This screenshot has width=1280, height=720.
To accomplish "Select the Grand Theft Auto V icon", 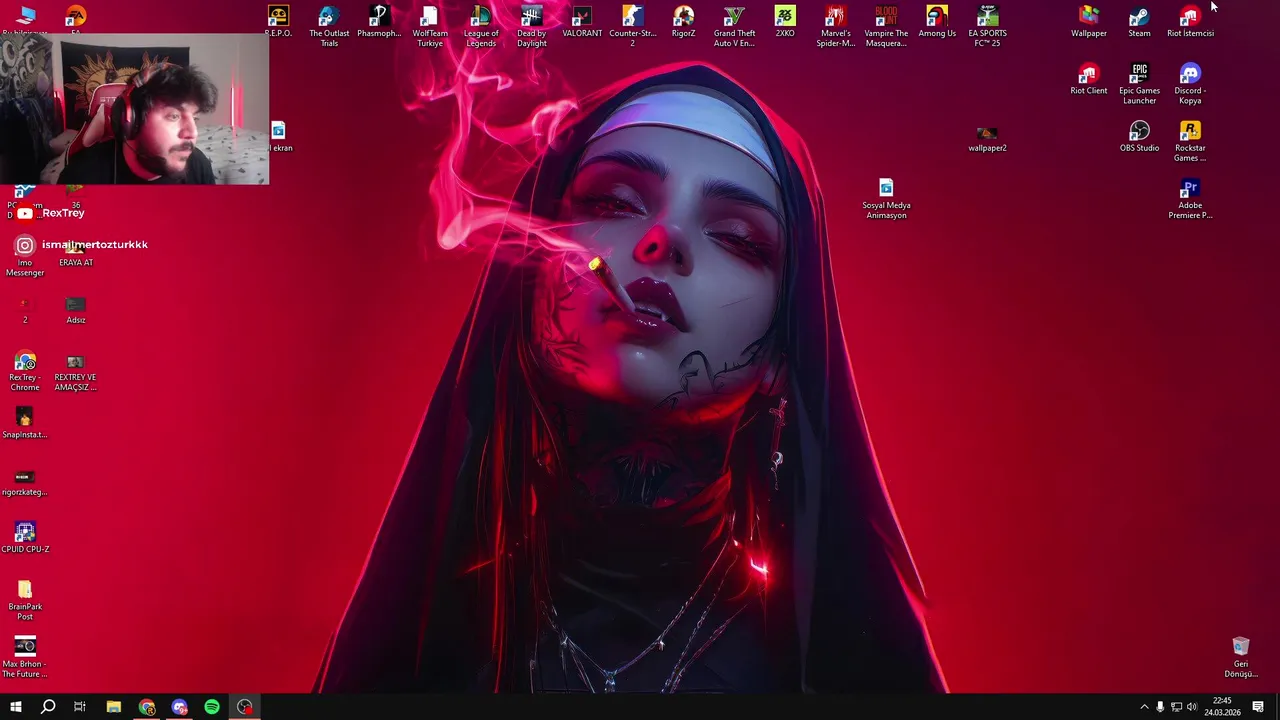I will click(x=734, y=26).
